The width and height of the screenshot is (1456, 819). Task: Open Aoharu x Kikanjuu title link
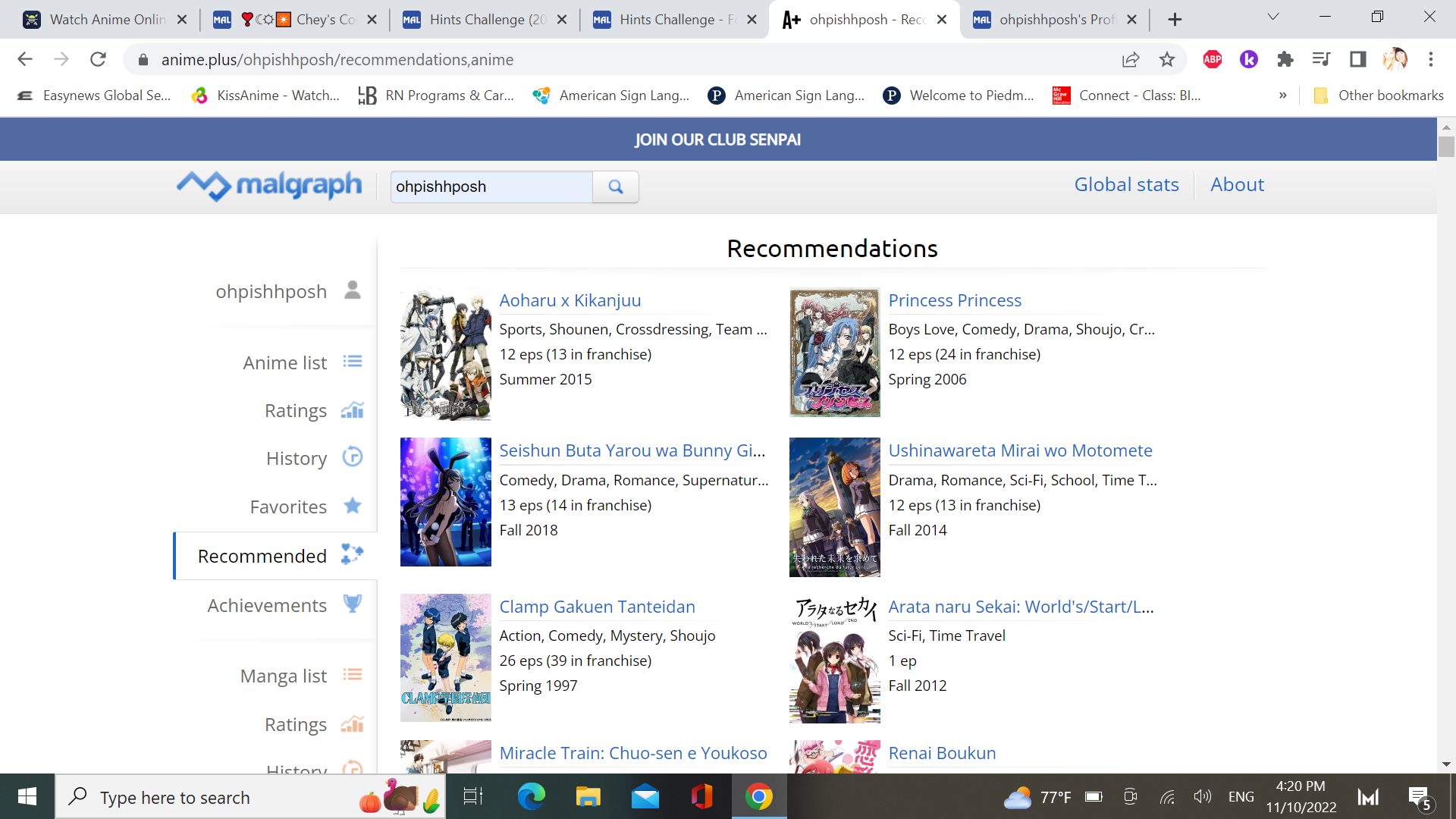coord(570,300)
